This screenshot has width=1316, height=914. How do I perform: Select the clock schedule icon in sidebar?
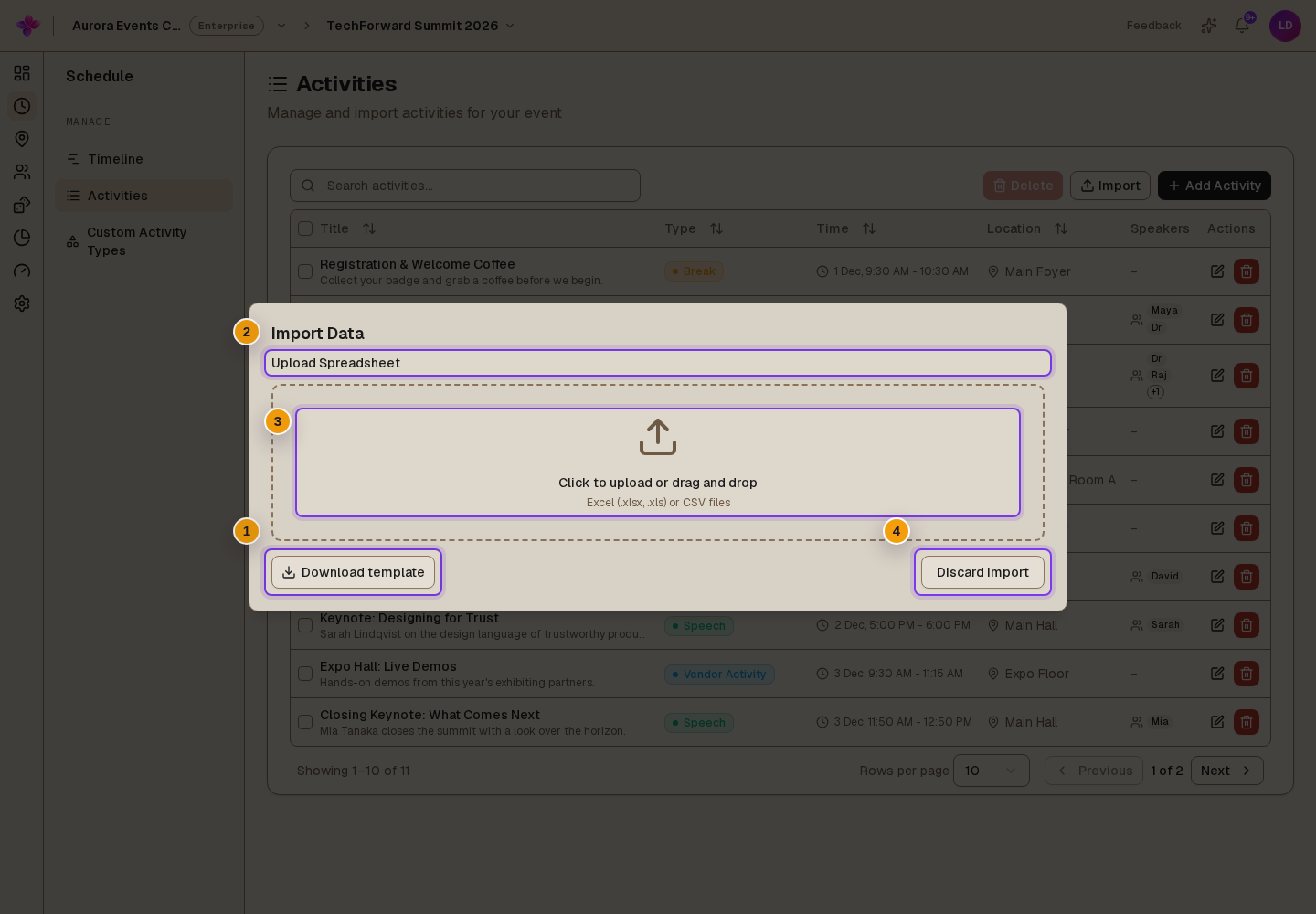click(22, 106)
